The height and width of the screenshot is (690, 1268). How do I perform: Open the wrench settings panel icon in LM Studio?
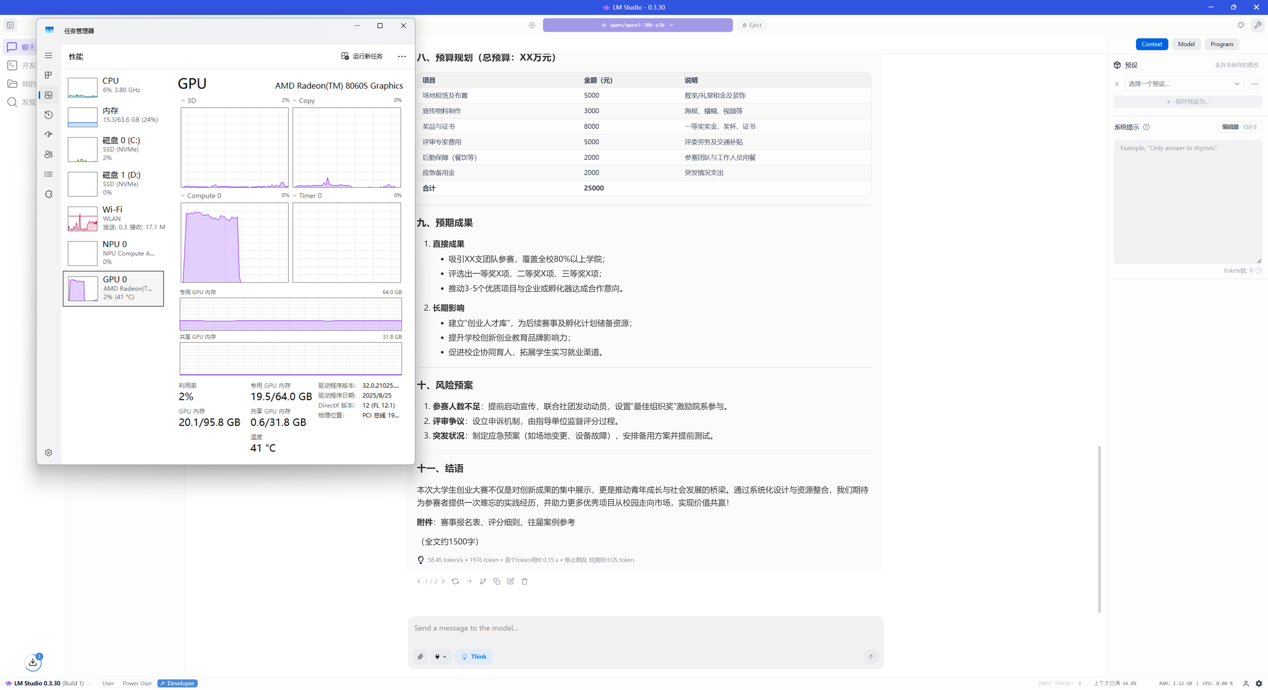pyautogui.click(x=1257, y=25)
